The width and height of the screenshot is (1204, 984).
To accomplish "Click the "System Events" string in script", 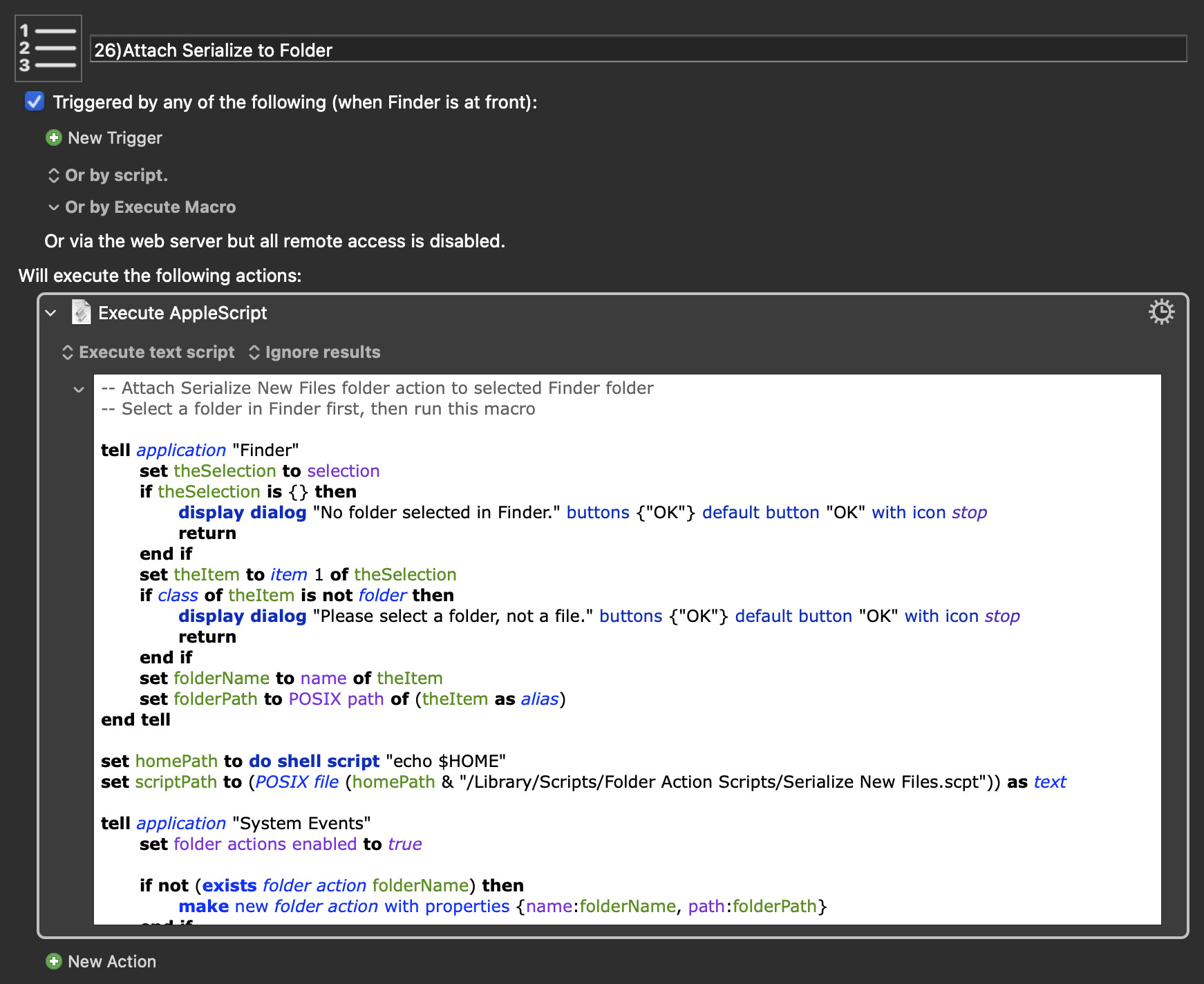I will click(x=301, y=824).
